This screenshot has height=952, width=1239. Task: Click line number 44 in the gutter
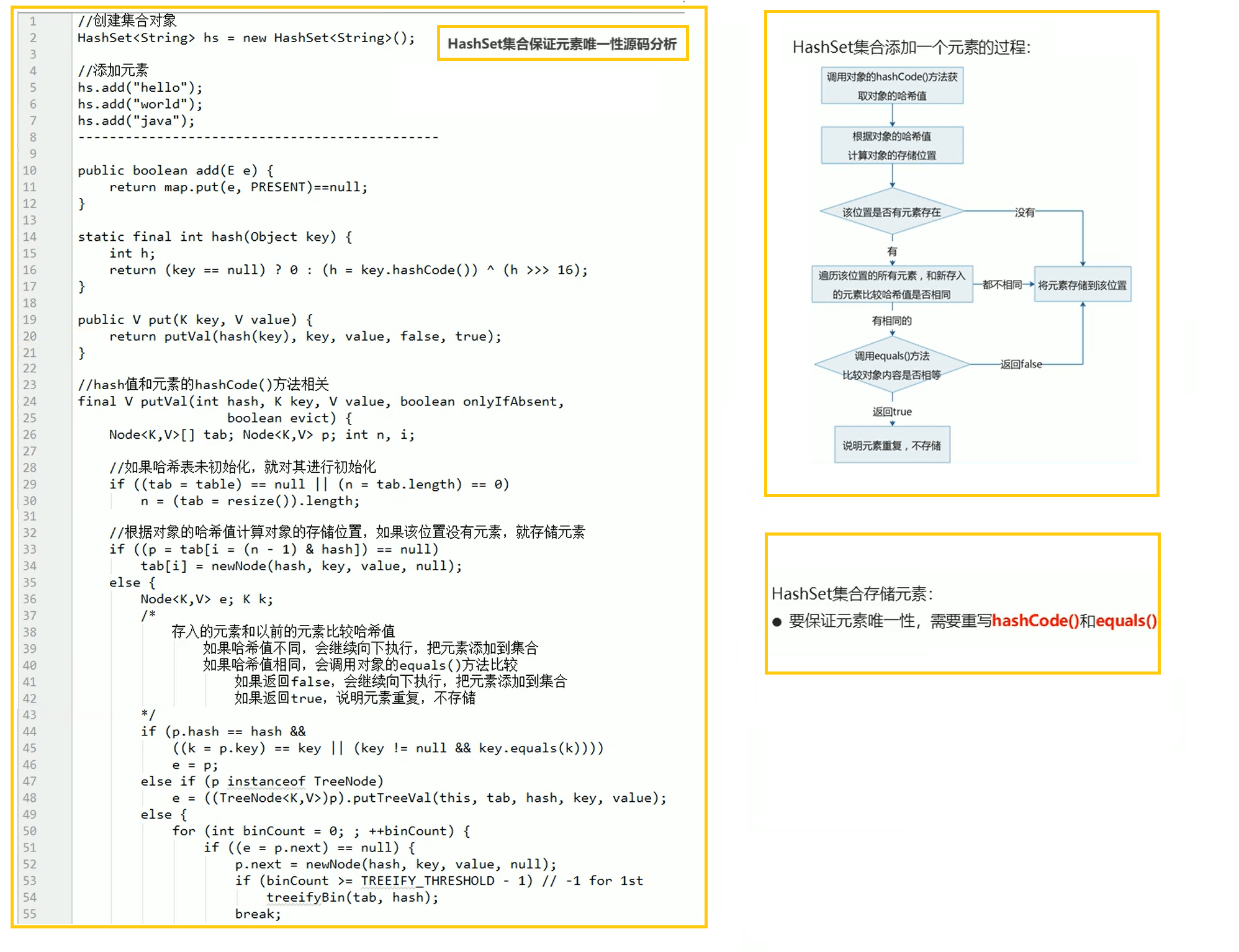tap(30, 732)
